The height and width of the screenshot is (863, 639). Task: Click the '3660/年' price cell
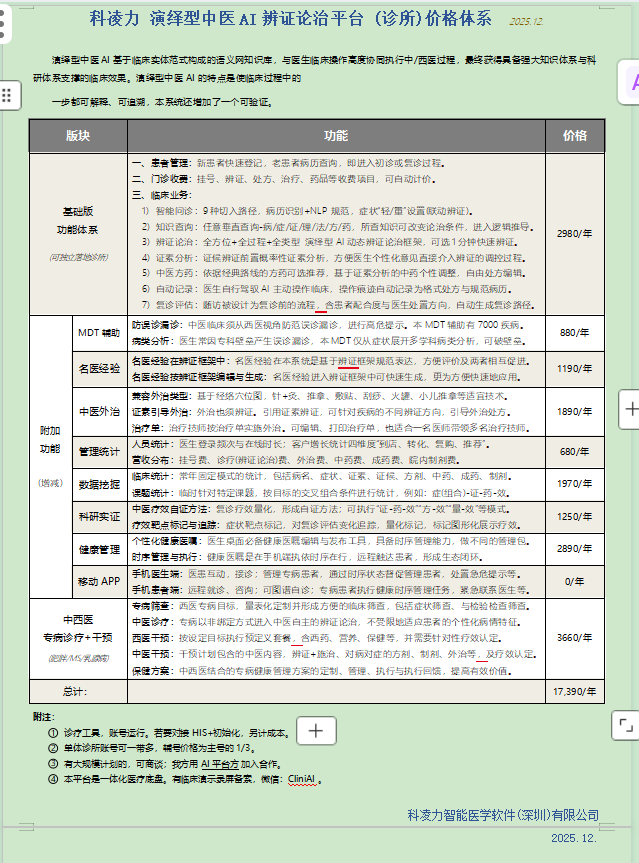pos(574,637)
